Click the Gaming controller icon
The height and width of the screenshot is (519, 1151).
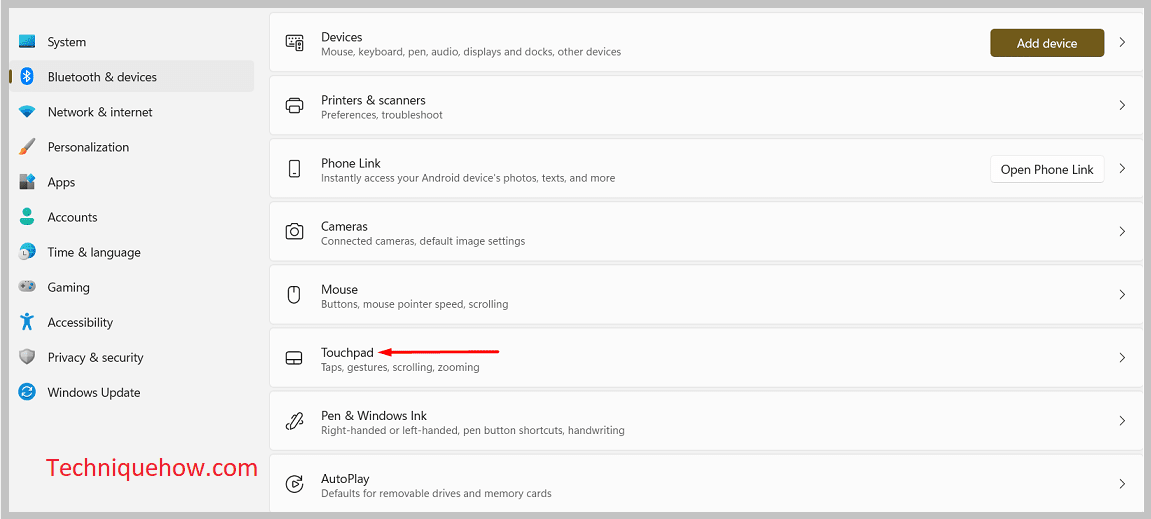tap(27, 287)
